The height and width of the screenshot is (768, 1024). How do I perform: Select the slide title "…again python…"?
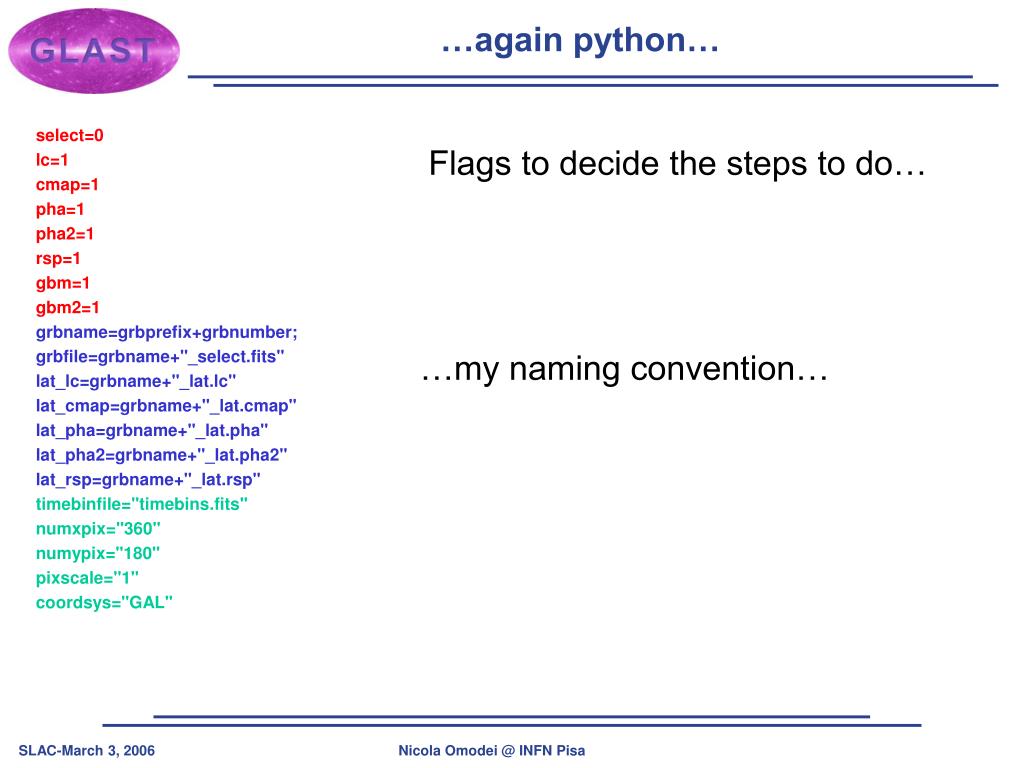click(x=580, y=40)
